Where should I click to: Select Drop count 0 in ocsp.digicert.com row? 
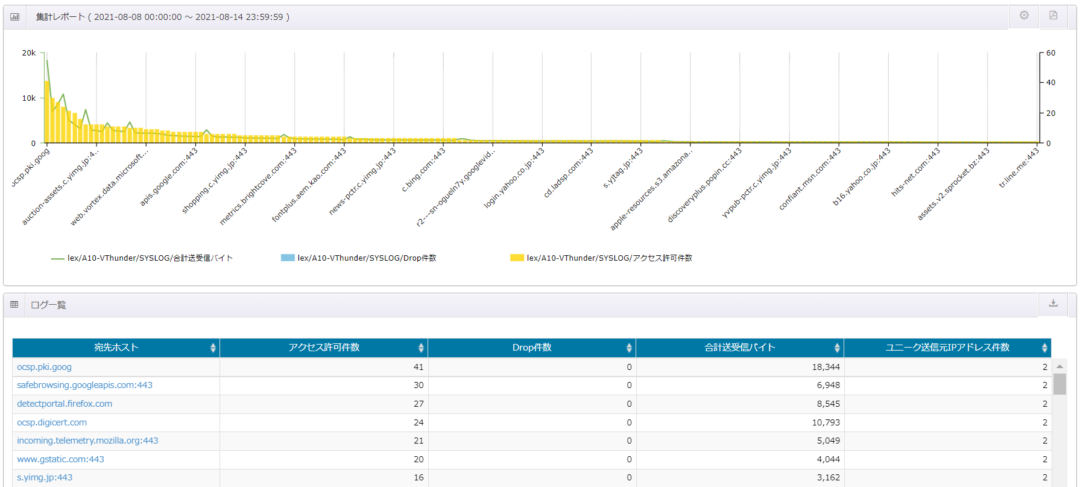click(532, 422)
